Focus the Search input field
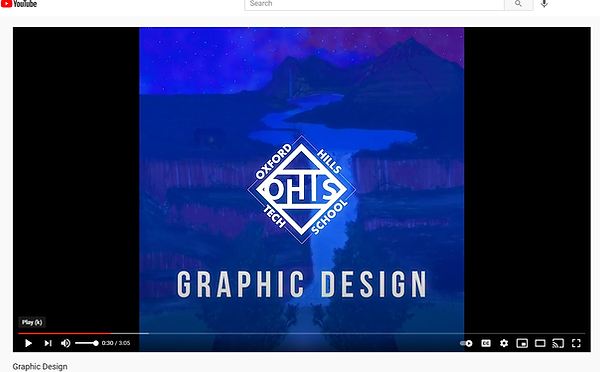The image size is (600, 372). [374, 4]
